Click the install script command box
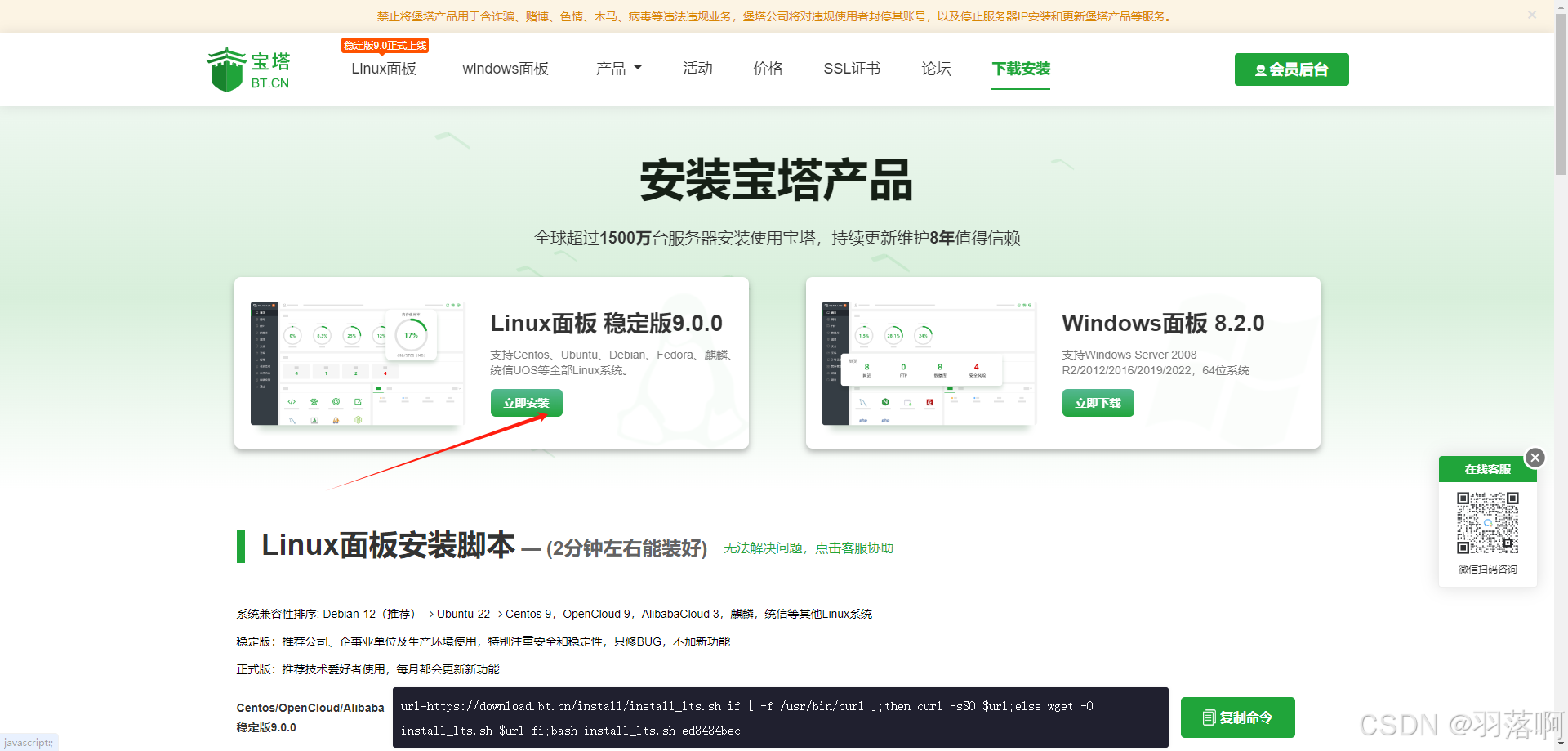This screenshot has width=1568, height=751. point(780,717)
